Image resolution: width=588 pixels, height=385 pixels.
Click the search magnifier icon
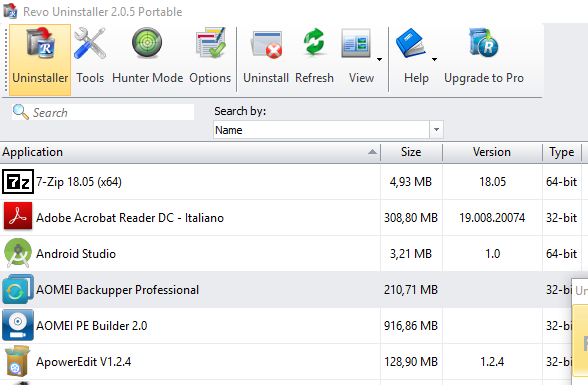20,112
